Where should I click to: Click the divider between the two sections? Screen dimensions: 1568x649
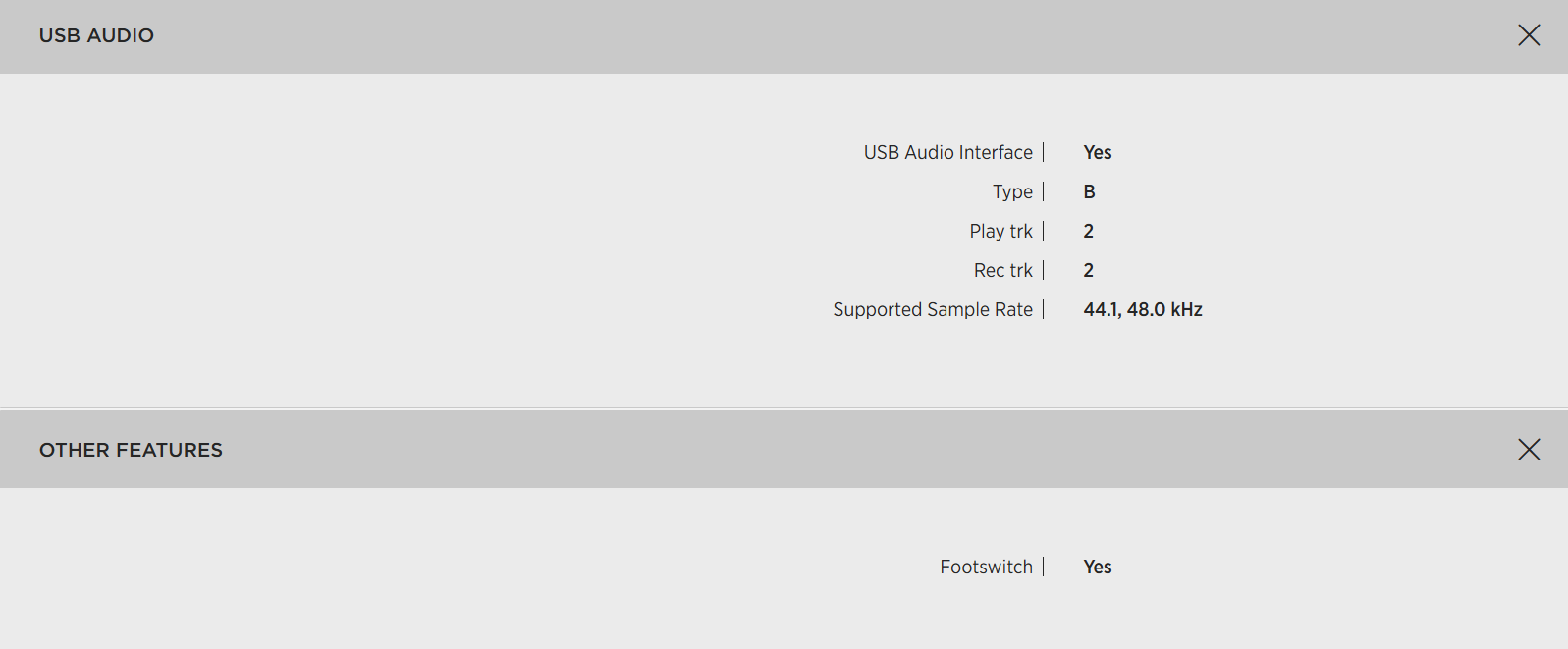[784, 408]
